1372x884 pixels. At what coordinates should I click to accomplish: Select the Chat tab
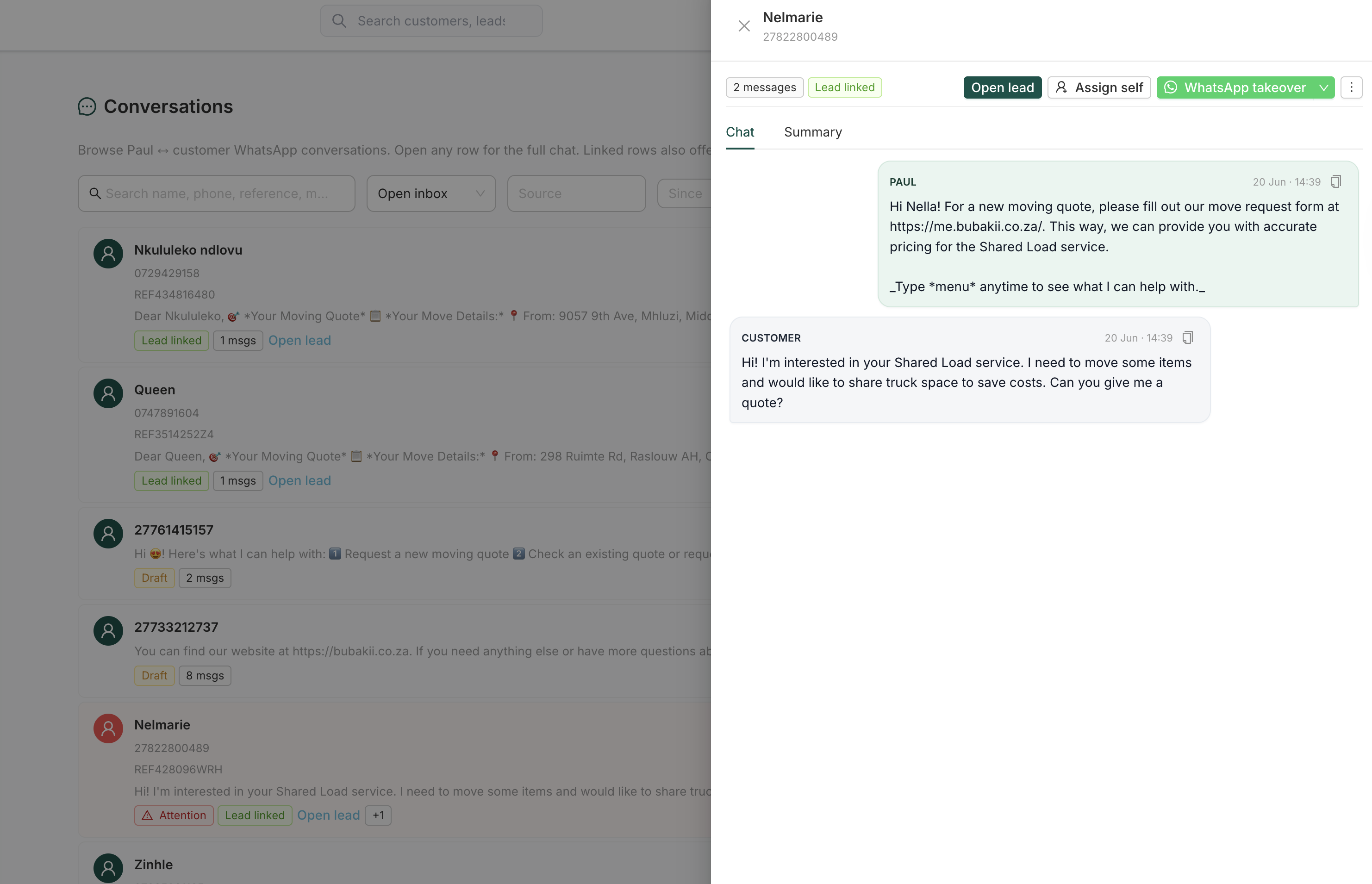tap(740, 132)
